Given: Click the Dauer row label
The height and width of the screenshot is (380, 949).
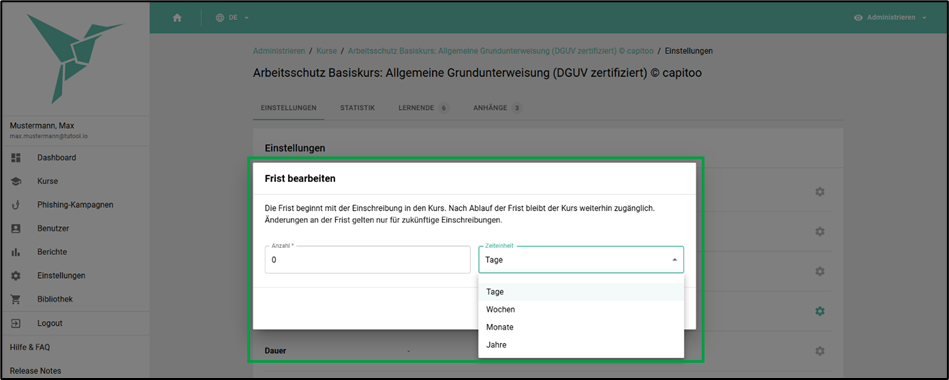Looking at the screenshot, I should click(x=275, y=350).
